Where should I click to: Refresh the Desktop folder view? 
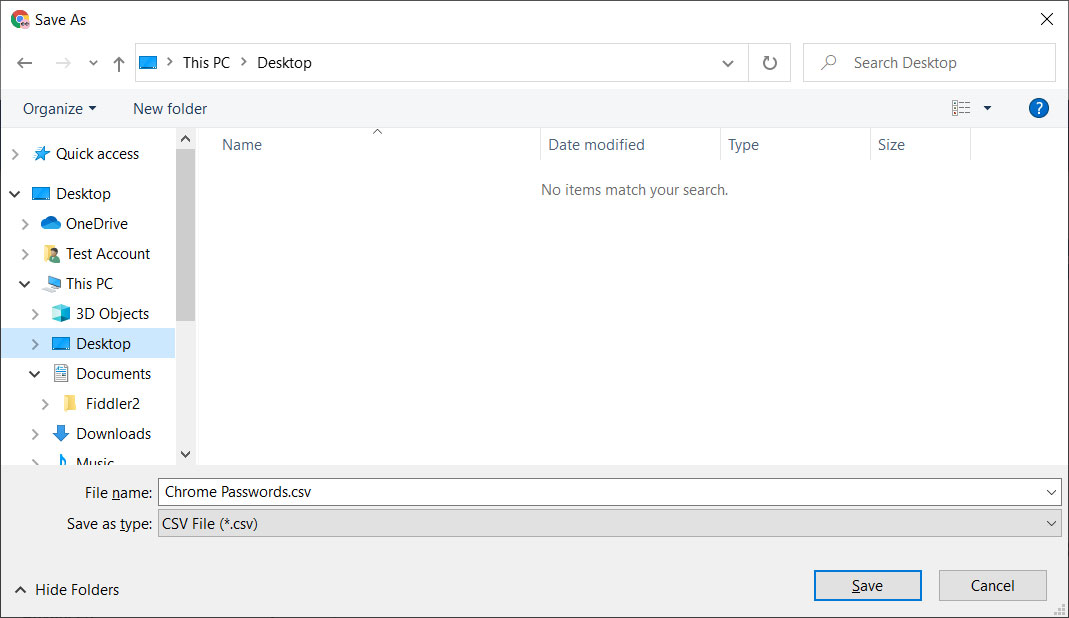[x=769, y=63]
